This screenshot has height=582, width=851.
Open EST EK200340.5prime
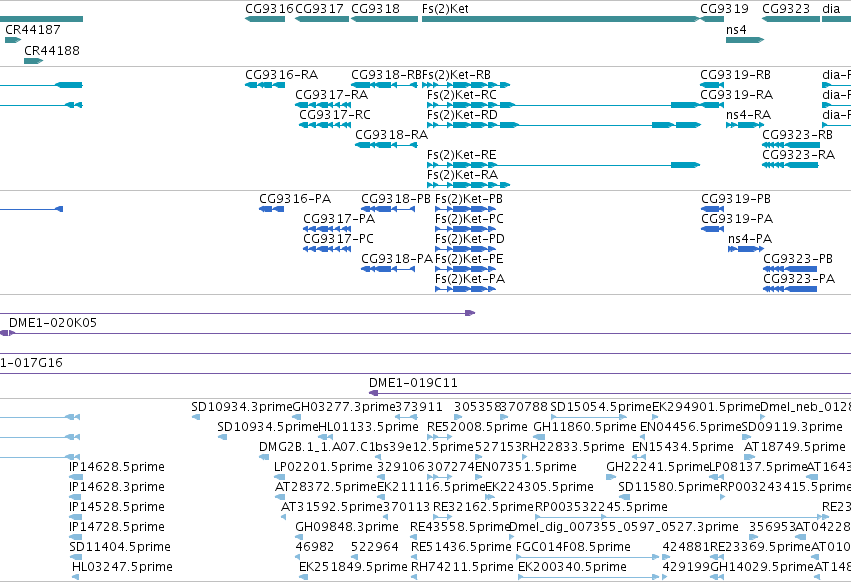[x=572, y=567]
